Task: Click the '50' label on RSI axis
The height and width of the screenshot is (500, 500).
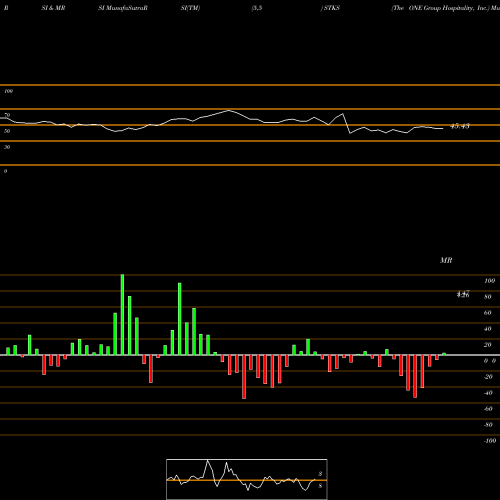Action: [7, 131]
